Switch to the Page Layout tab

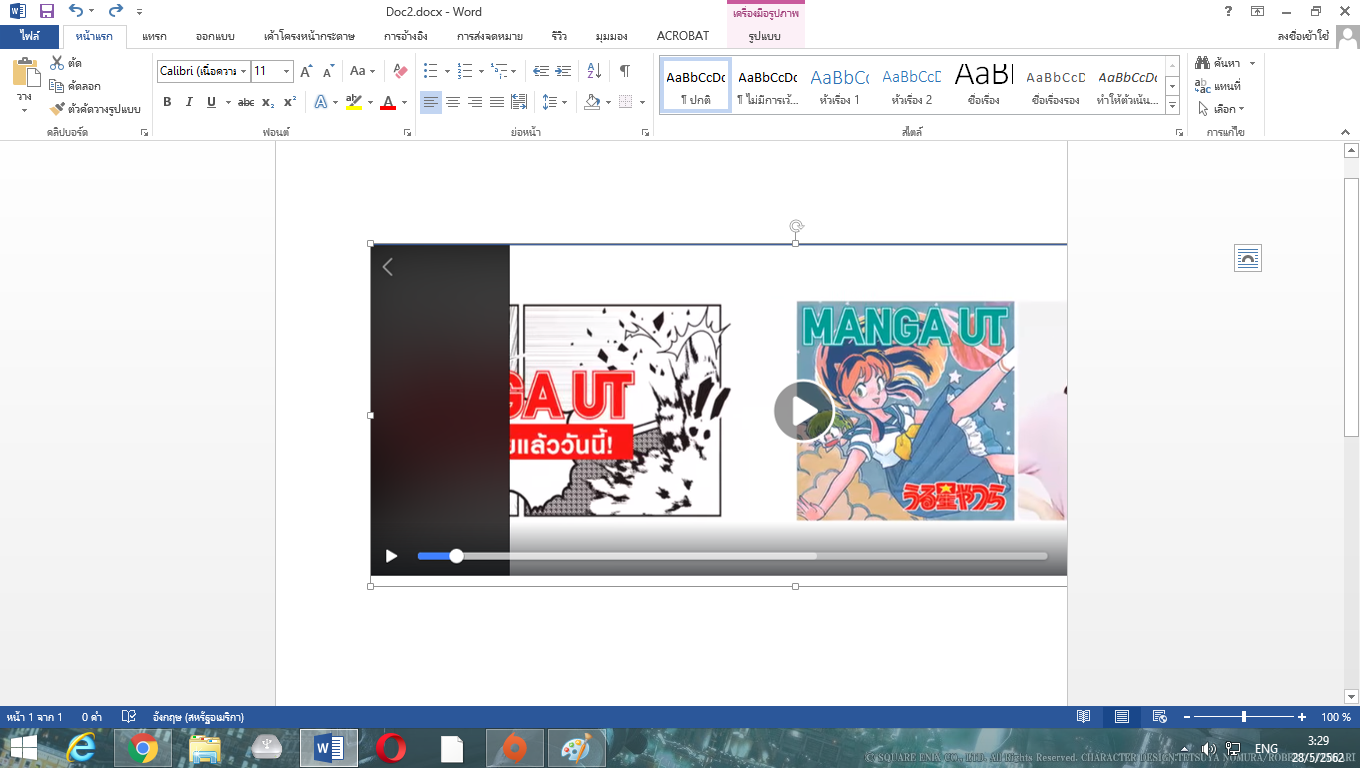[309, 36]
